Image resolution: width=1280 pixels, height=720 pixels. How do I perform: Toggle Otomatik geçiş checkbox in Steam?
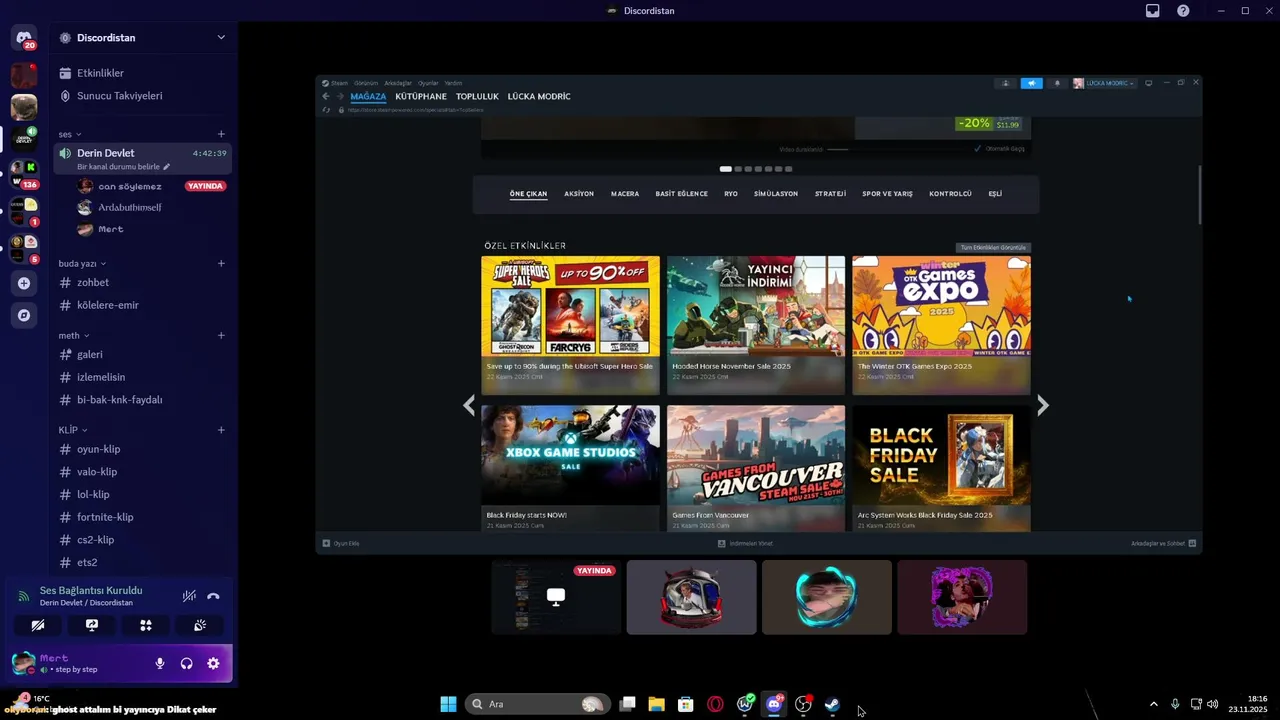coord(977,149)
